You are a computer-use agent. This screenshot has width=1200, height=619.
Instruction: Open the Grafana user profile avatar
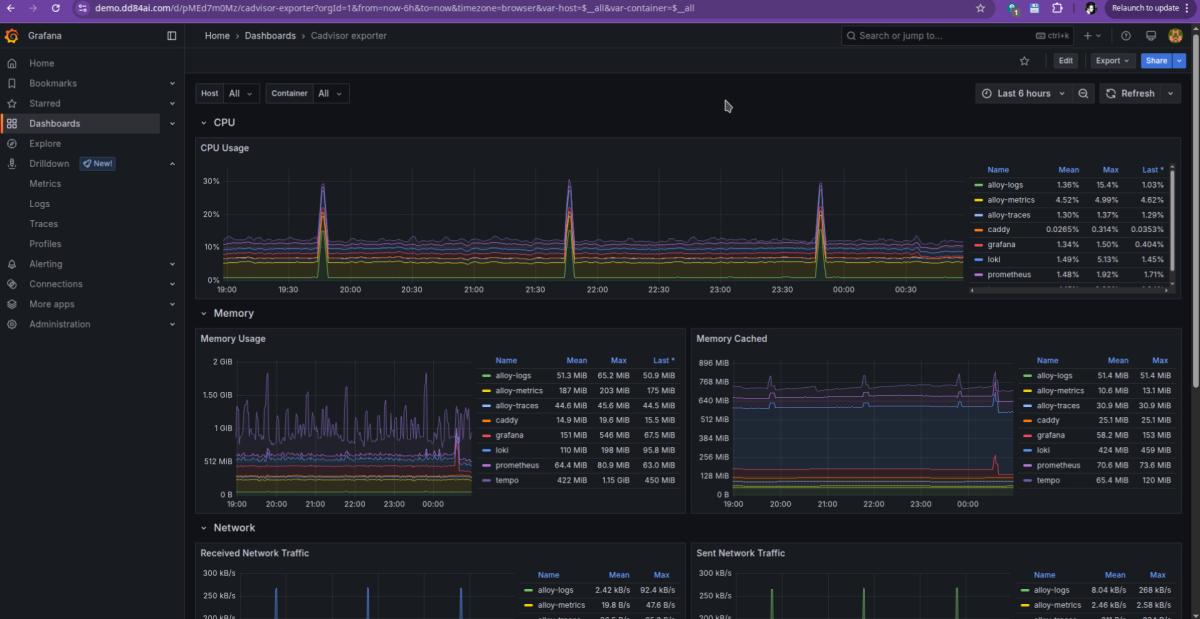point(1175,36)
